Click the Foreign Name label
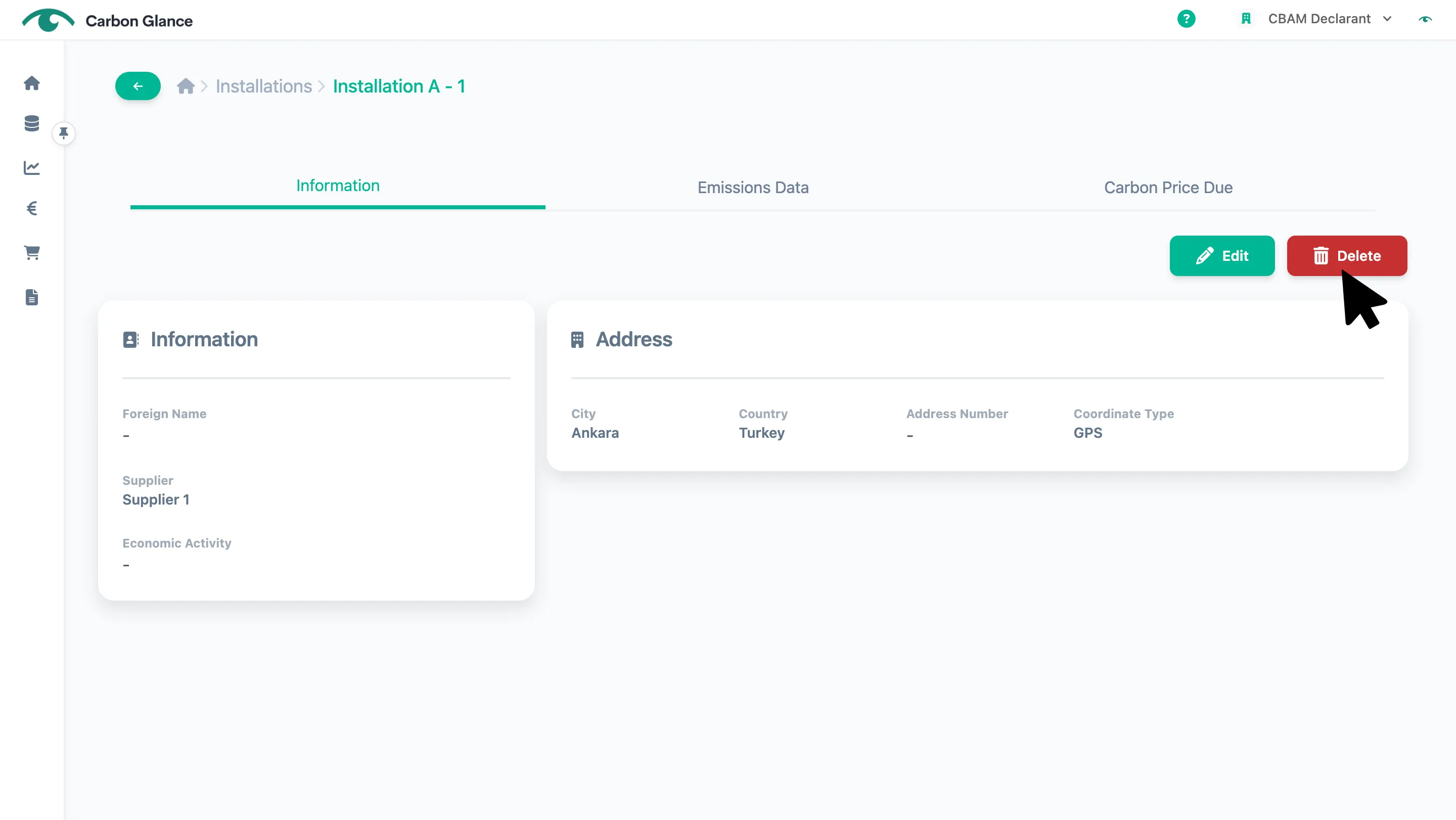 [x=164, y=414]
